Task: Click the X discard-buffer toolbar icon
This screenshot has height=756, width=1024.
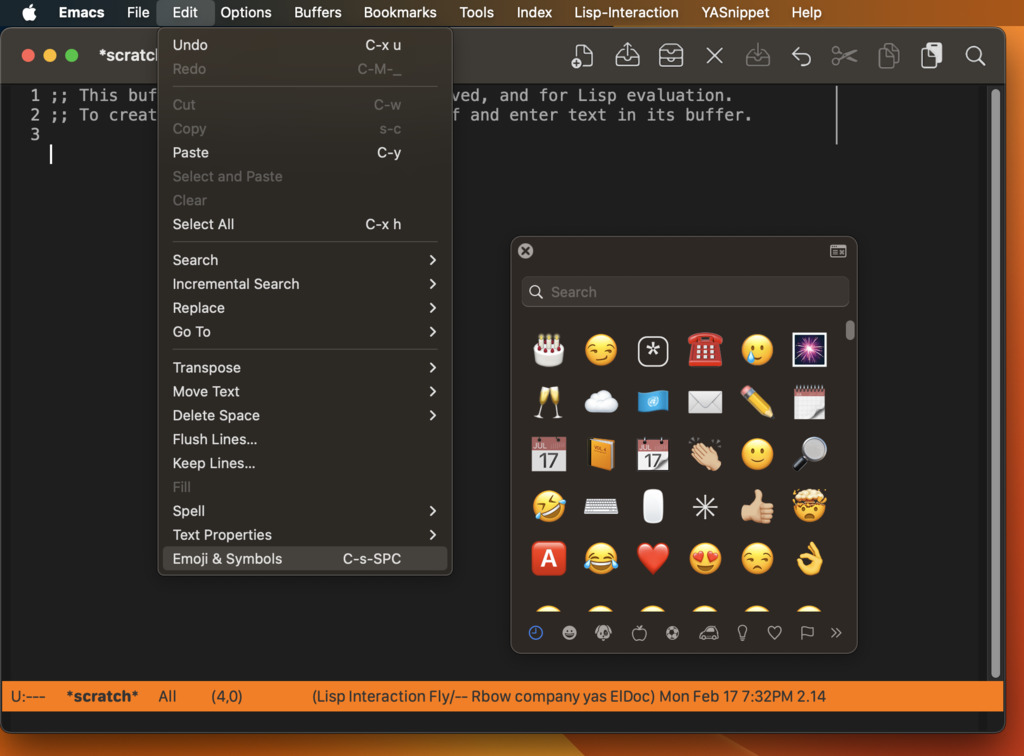Action: (x=714, y=56)
